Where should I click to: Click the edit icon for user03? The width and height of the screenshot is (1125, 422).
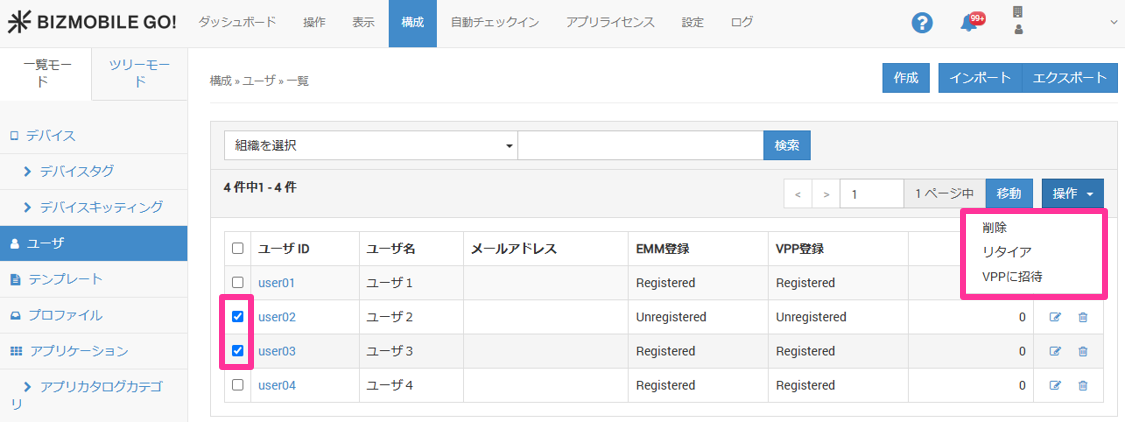point(1054,352)
